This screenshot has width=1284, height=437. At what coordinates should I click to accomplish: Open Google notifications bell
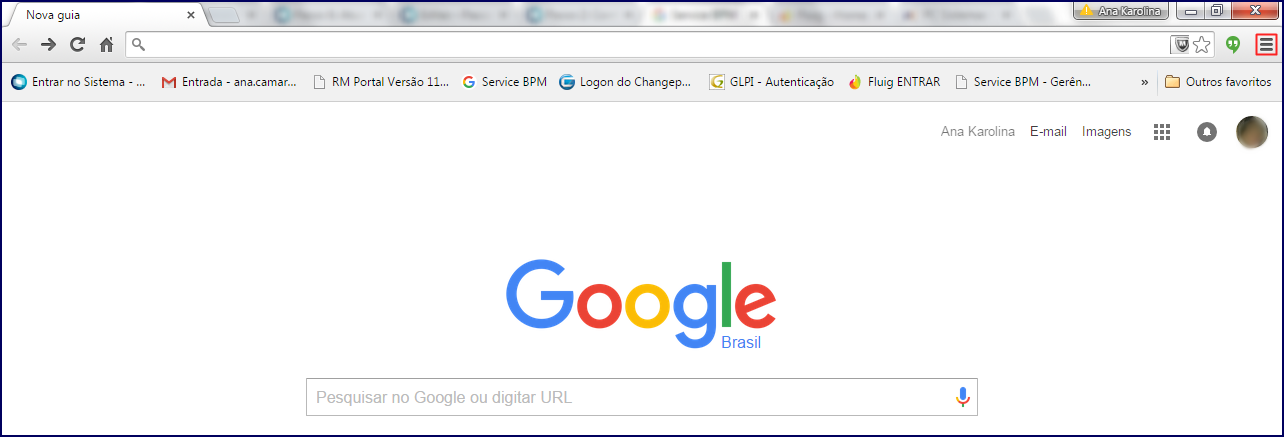1207,132
